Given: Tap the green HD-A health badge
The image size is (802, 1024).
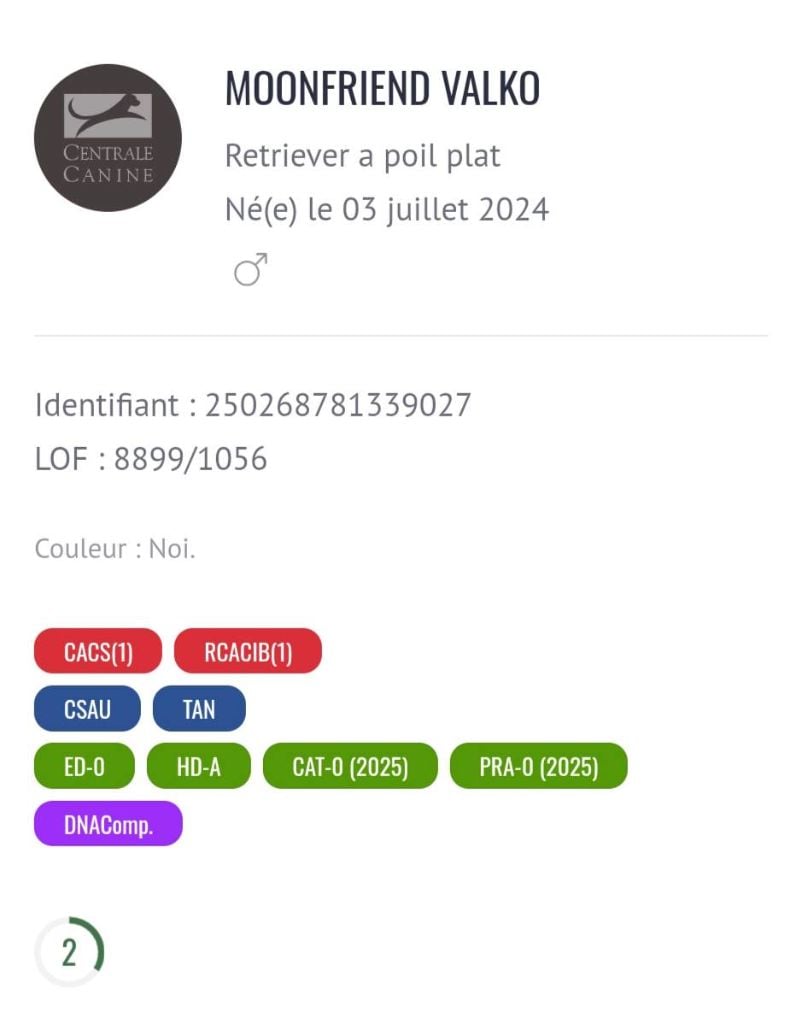Looking at the screenshot, I should pos(199,767).
